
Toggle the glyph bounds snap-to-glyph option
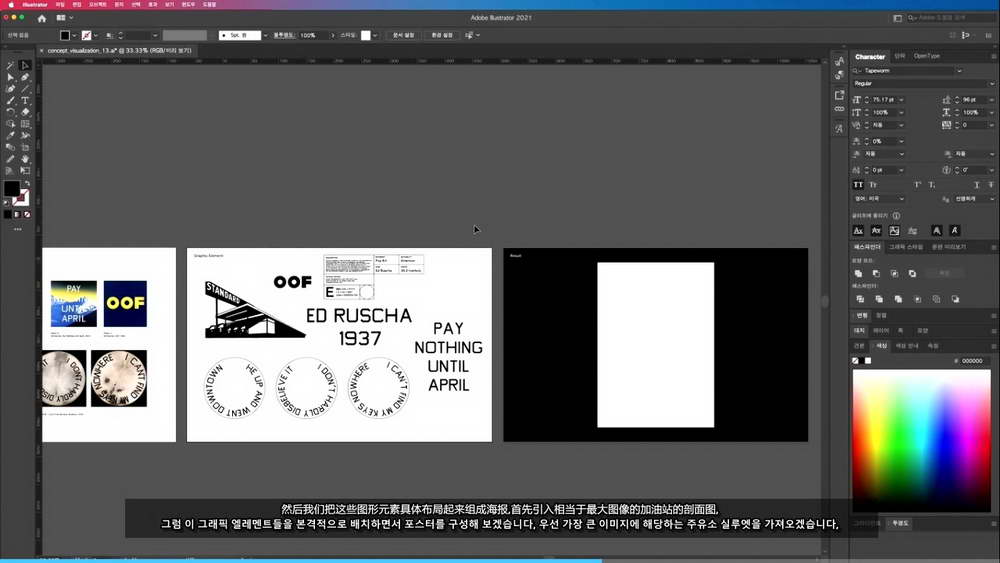(x=894, y=231)
